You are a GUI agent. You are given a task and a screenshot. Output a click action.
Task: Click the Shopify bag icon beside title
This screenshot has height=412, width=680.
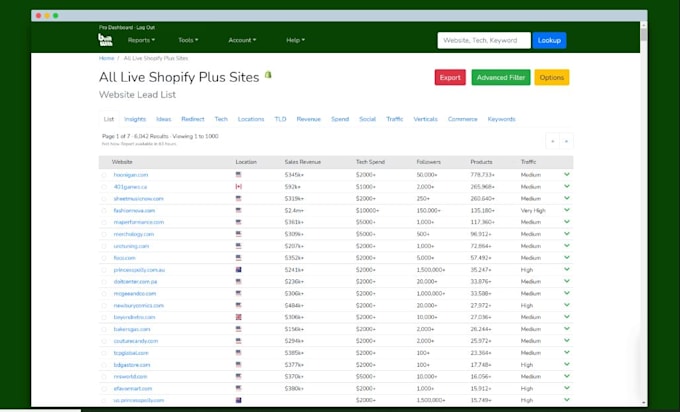click(x=268, y=75)
